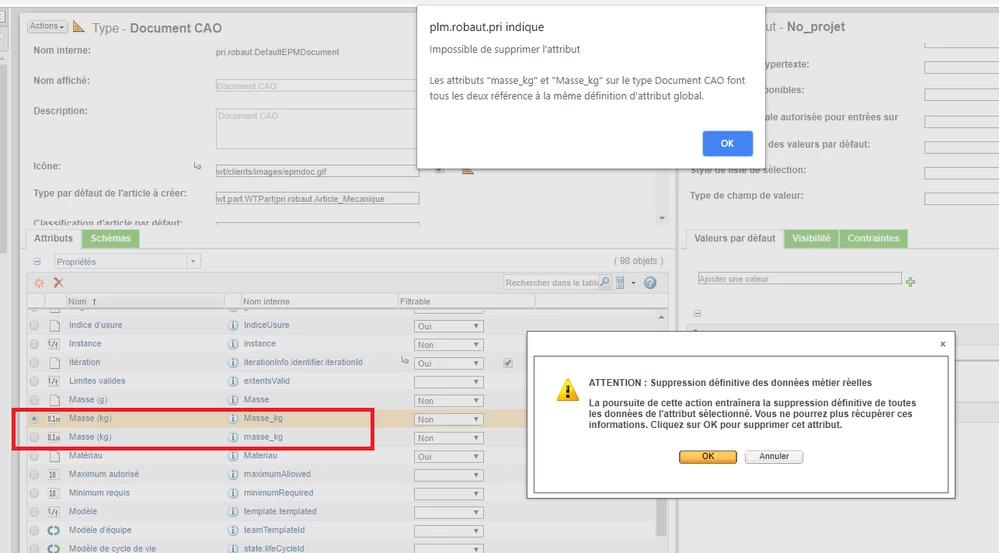Select radio button for Masse (g)
The image size is (999, 553).
point(34,400)
